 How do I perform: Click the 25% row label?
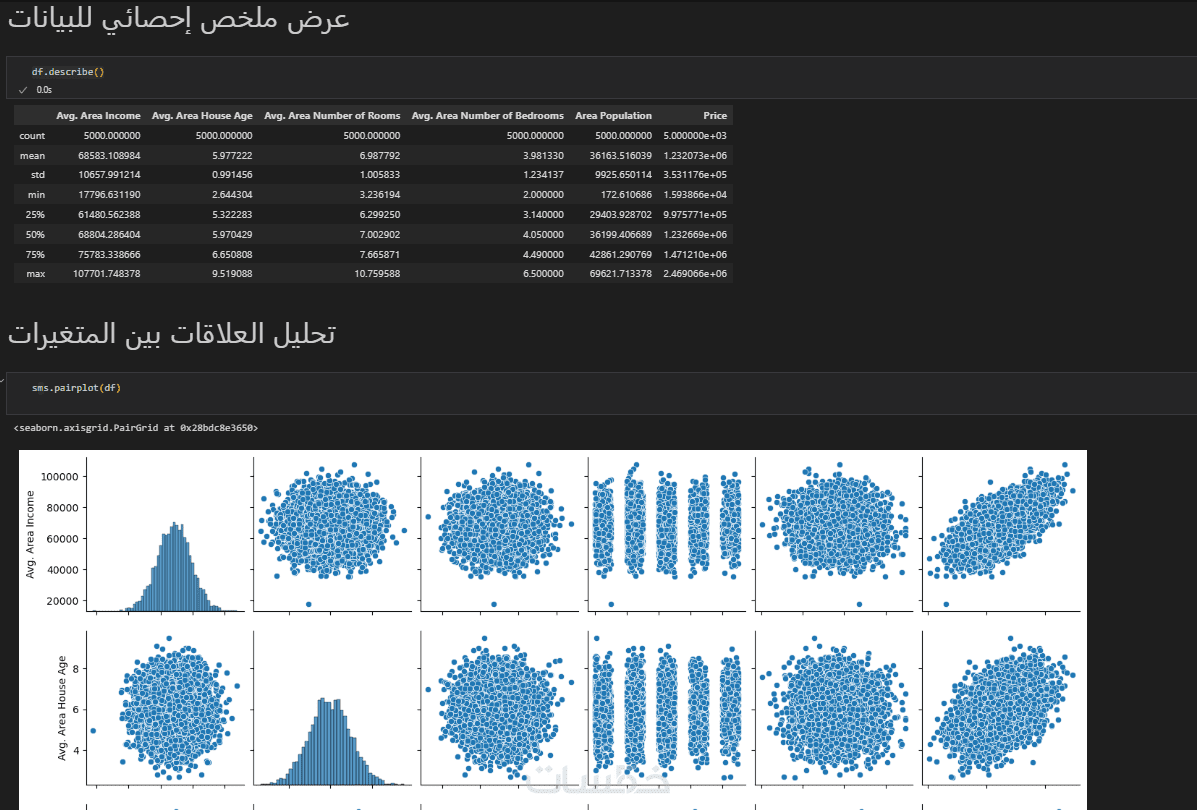35,215
